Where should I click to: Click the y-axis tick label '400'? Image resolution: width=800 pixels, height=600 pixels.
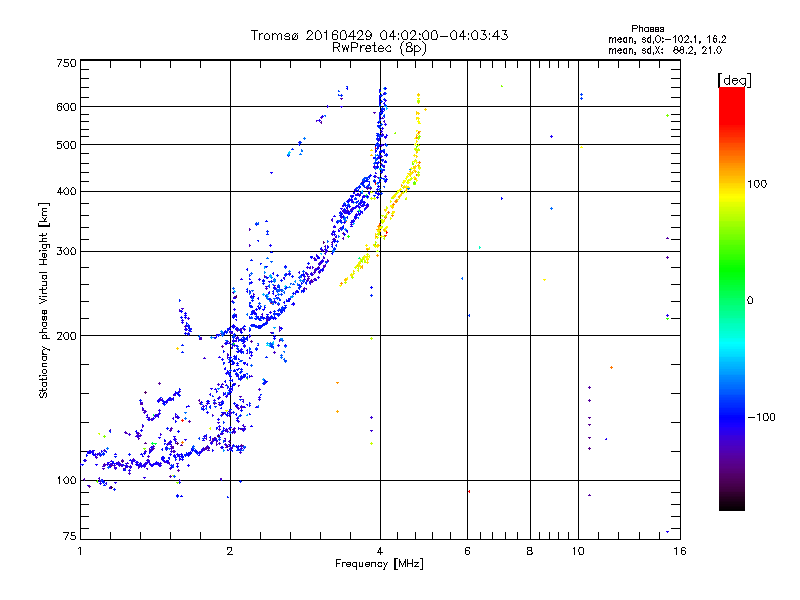click(x=66, y=191)
